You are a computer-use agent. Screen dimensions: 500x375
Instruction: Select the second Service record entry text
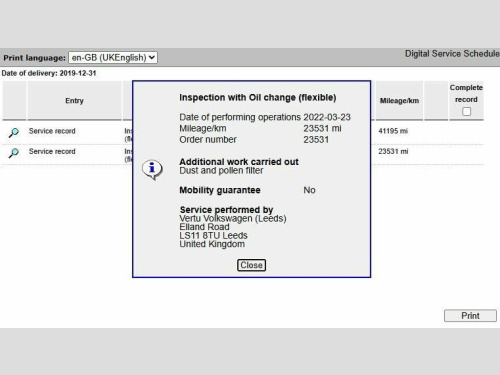pyautogui.click(x=52, y=151)
